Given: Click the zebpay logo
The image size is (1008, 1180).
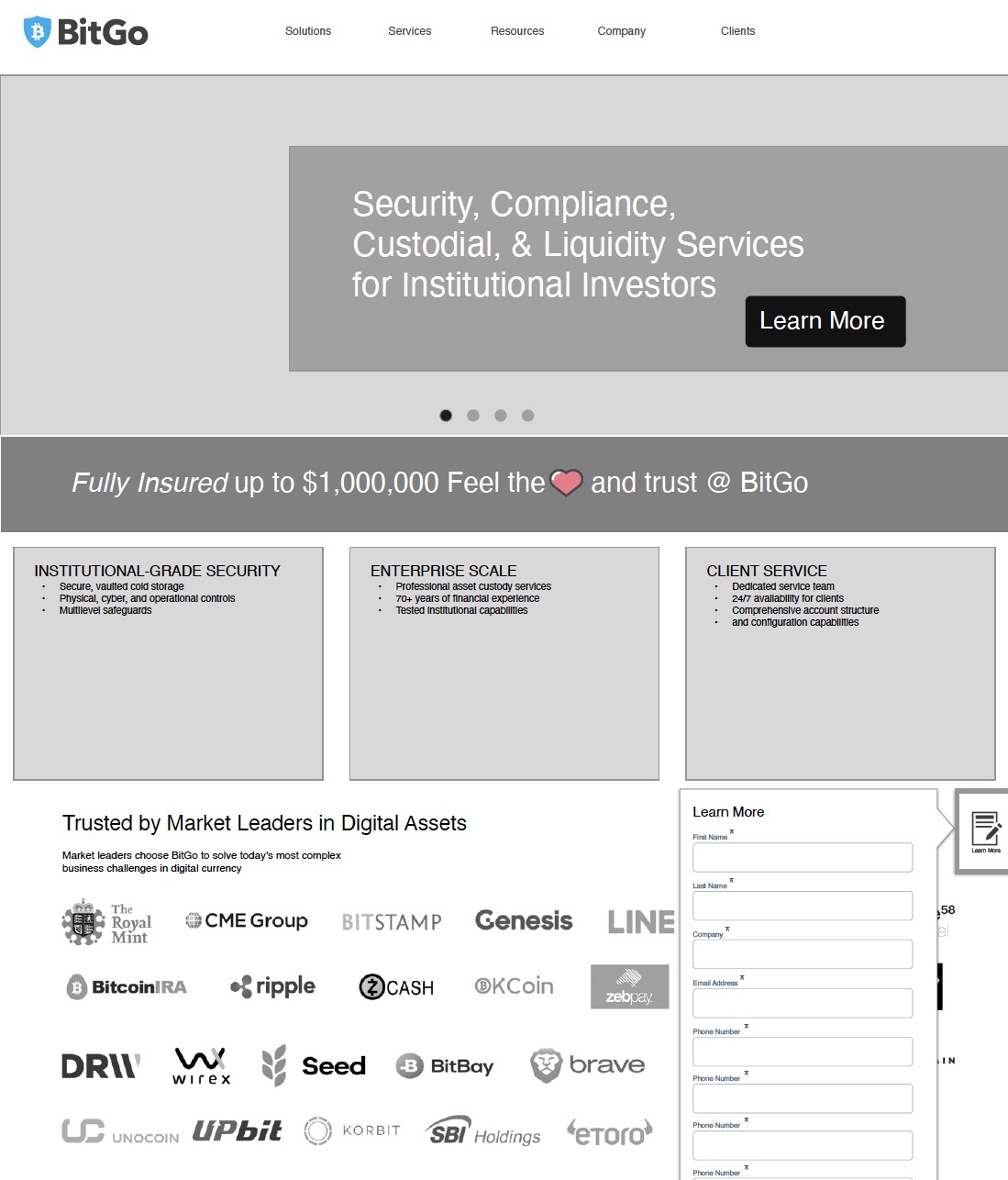Looking at the screenshot, I should tap(630, 987).
